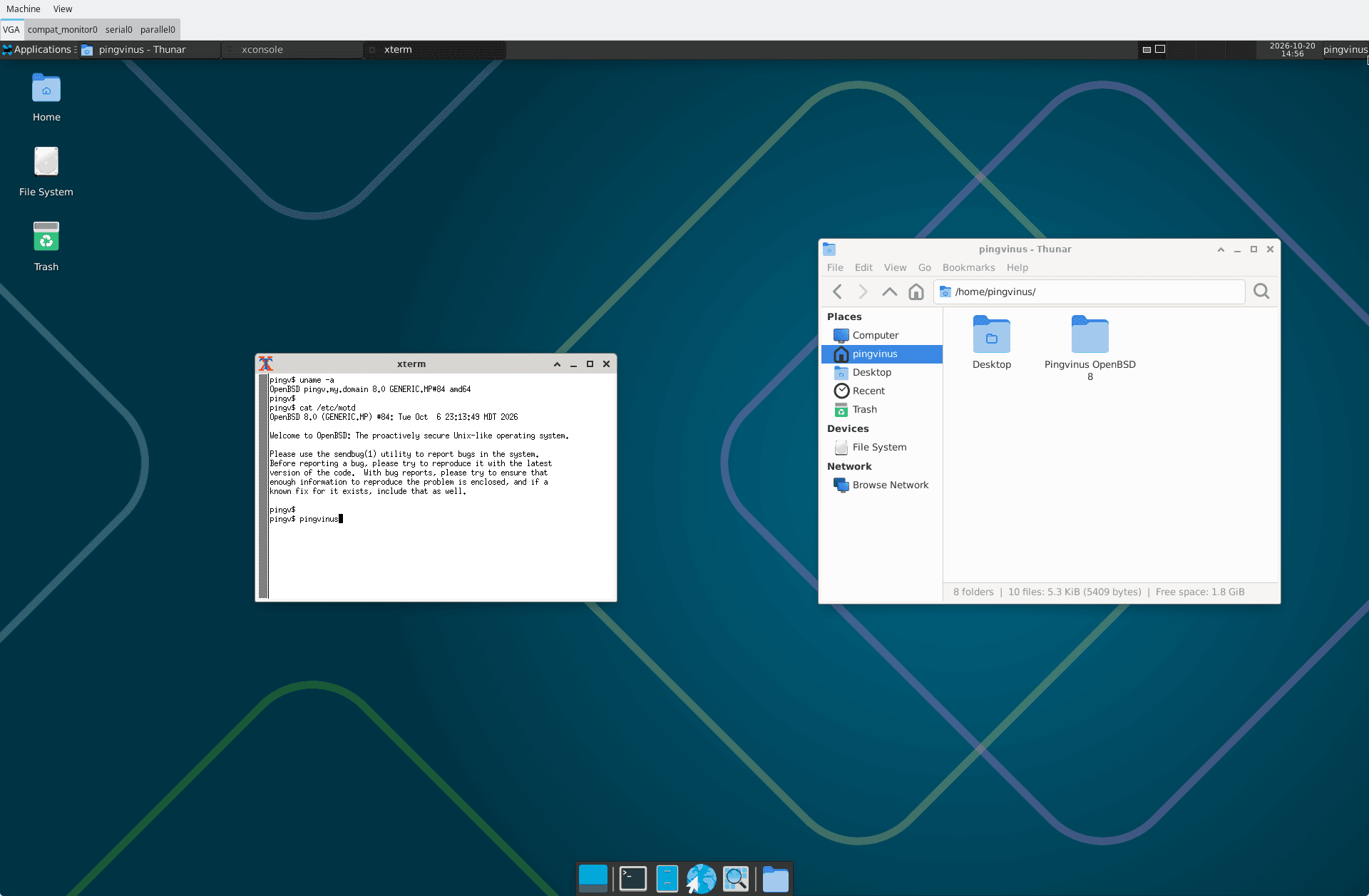Go to home folder in Thunar toolbar
The image size is (1369, 896).
[x=916, y=292]
